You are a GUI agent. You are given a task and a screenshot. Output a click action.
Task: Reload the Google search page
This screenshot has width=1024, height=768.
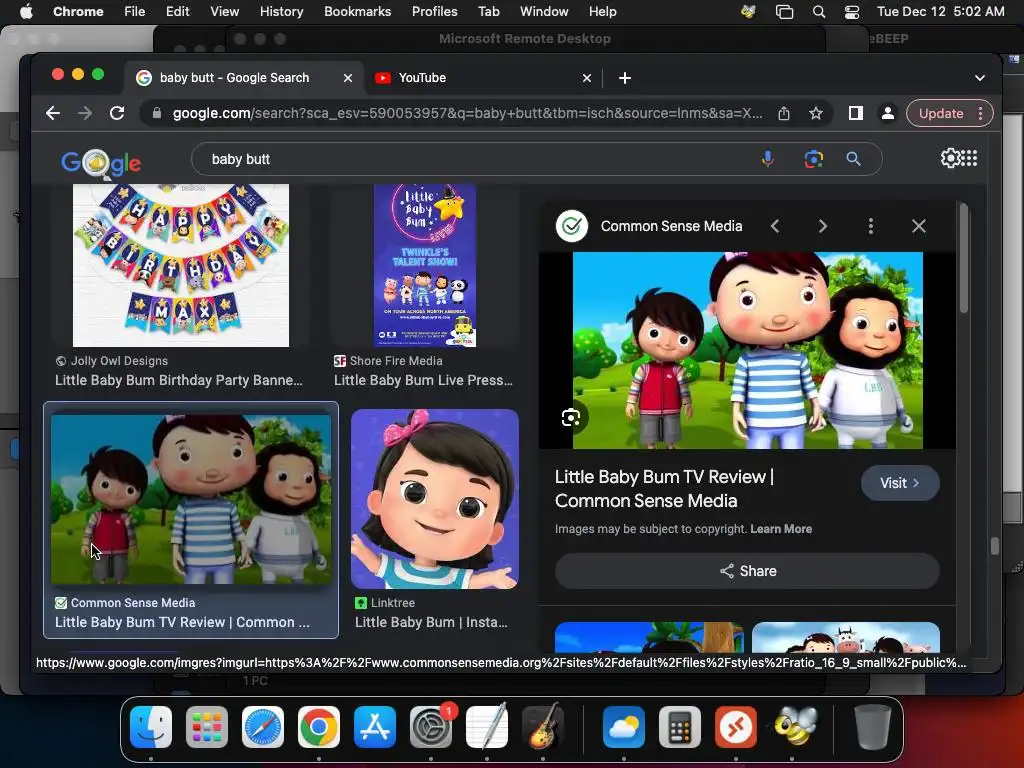tap(117, 113)
